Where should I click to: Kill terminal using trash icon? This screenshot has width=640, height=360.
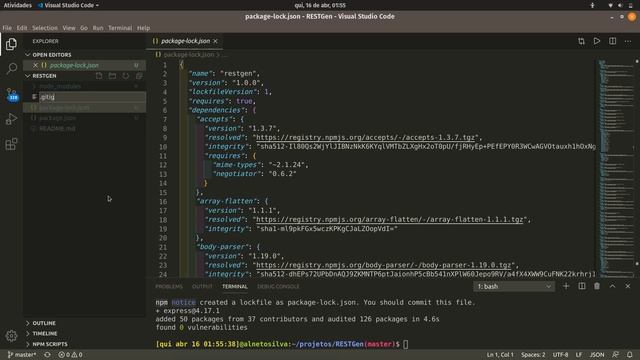click(x=597, y=287)
